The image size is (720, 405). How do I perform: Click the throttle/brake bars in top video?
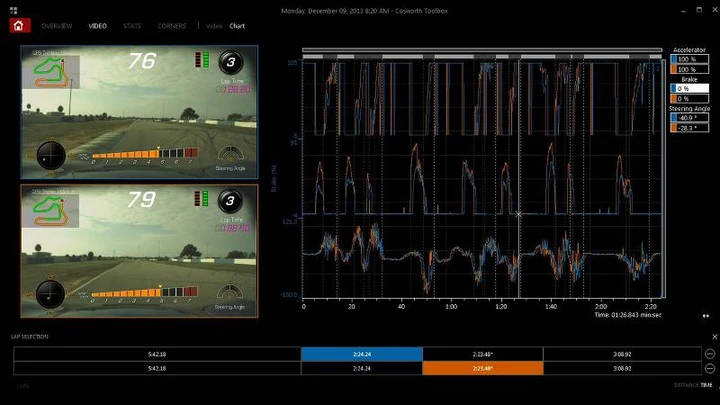(x=202, y=60)
